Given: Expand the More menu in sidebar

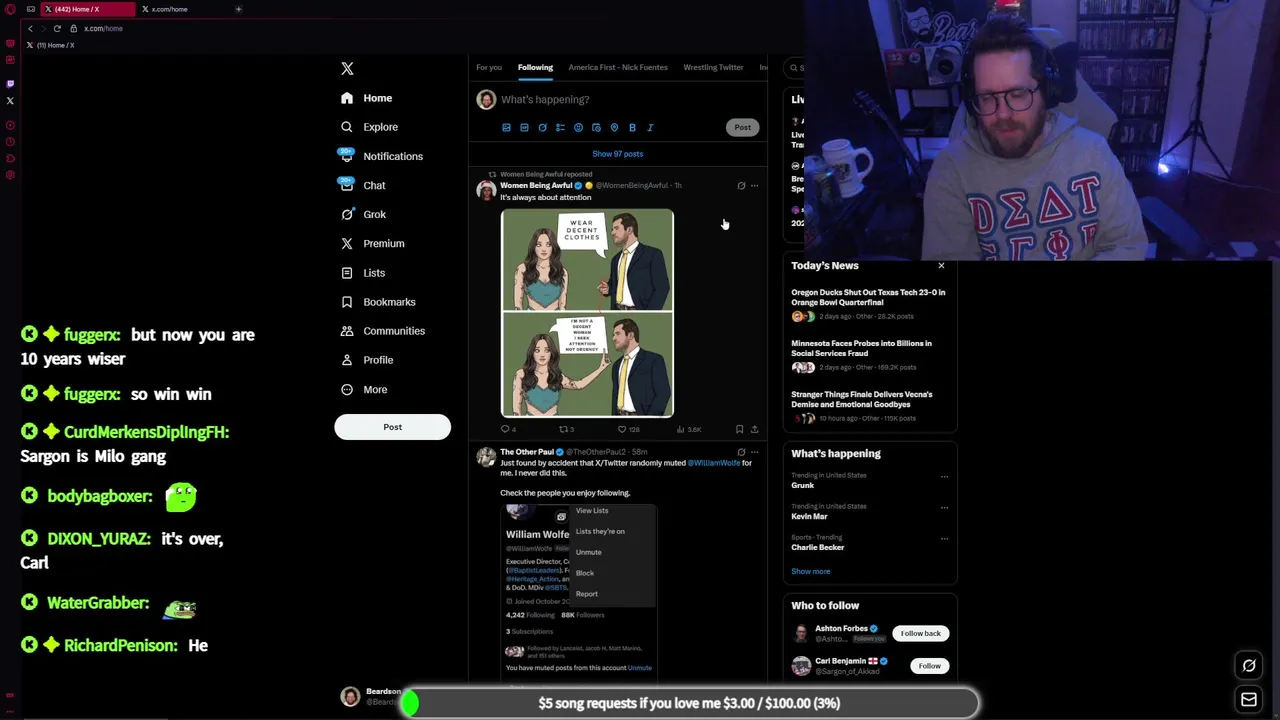Looking at the screenshot, I should tap(364, 389).
